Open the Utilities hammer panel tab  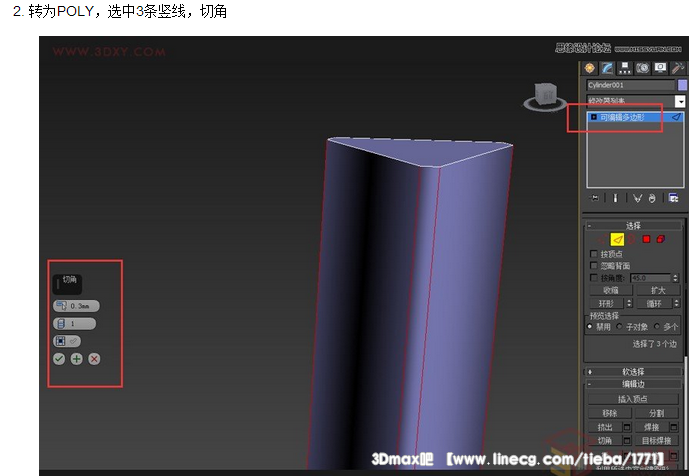point(677,68)
